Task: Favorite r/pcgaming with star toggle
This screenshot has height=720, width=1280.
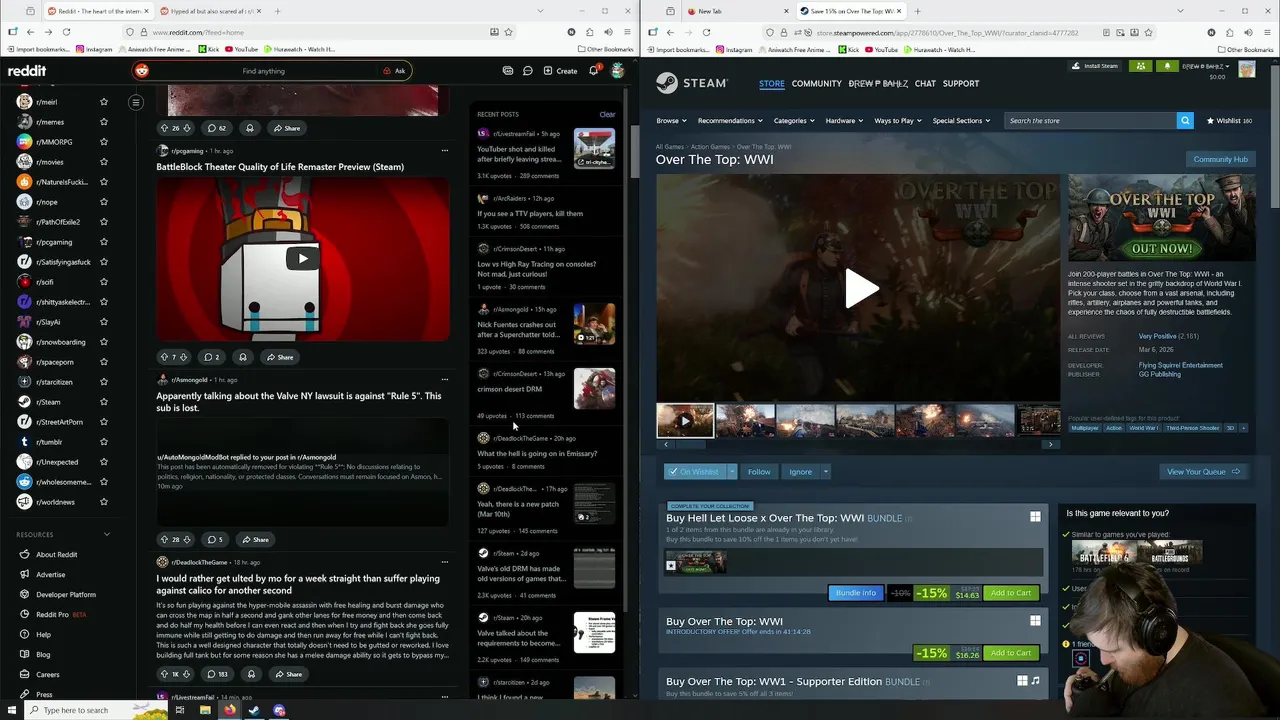Action: [104, 242]
